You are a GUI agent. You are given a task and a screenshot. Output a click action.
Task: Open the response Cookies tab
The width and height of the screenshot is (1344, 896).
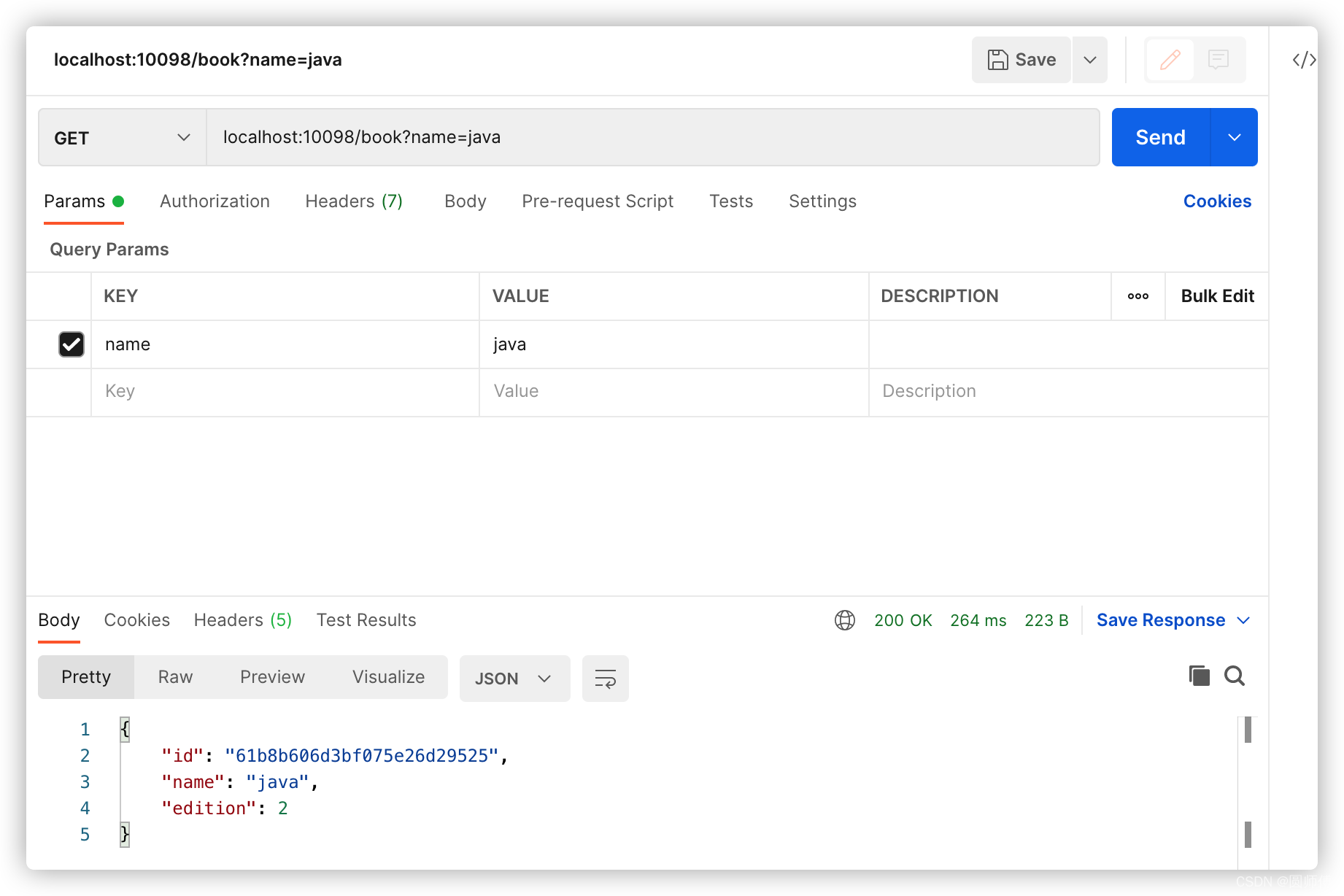[137, 620]
